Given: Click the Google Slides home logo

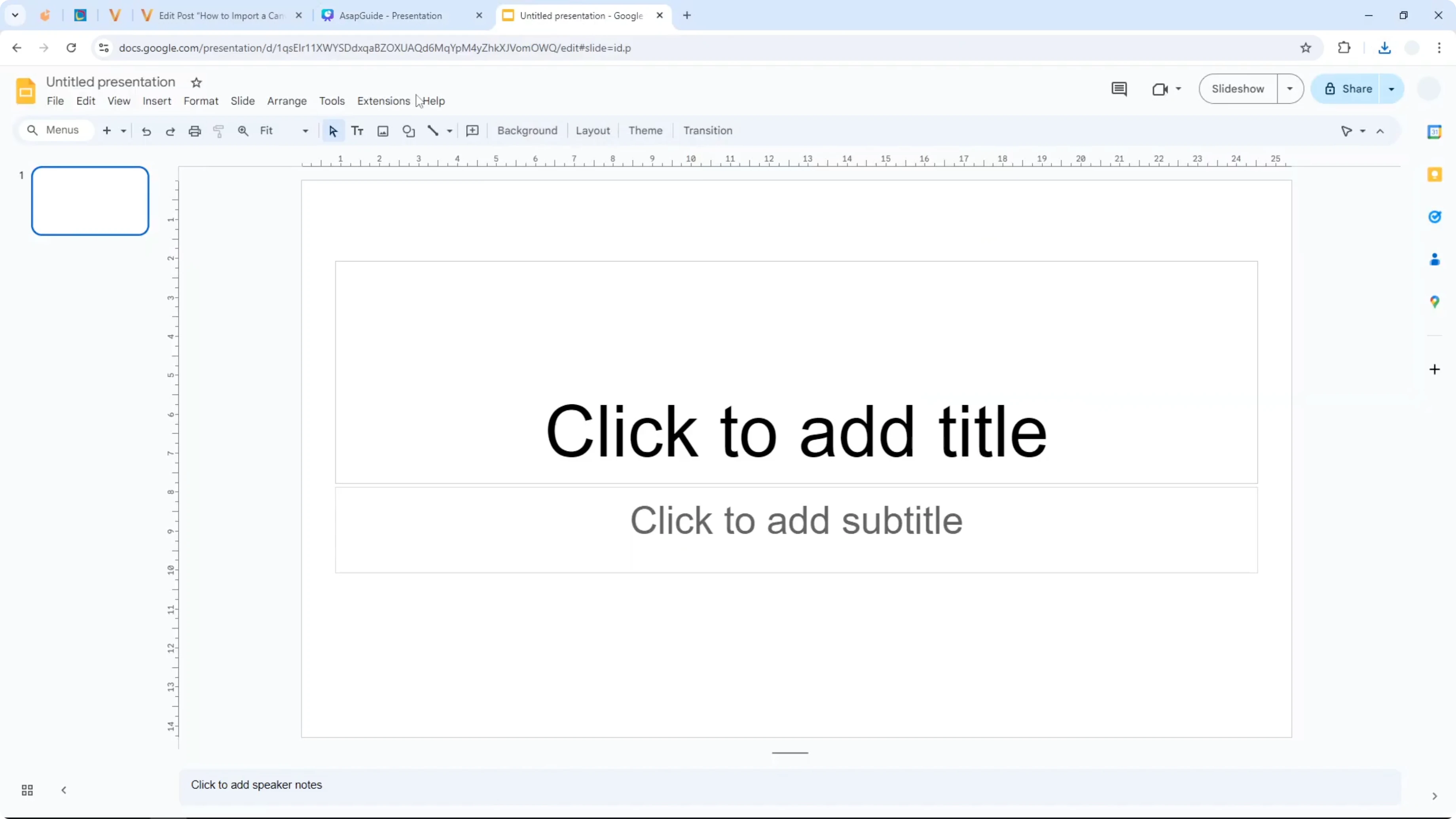Looking at the screenshot, I should pyautogui.click(x=25, y=91).
